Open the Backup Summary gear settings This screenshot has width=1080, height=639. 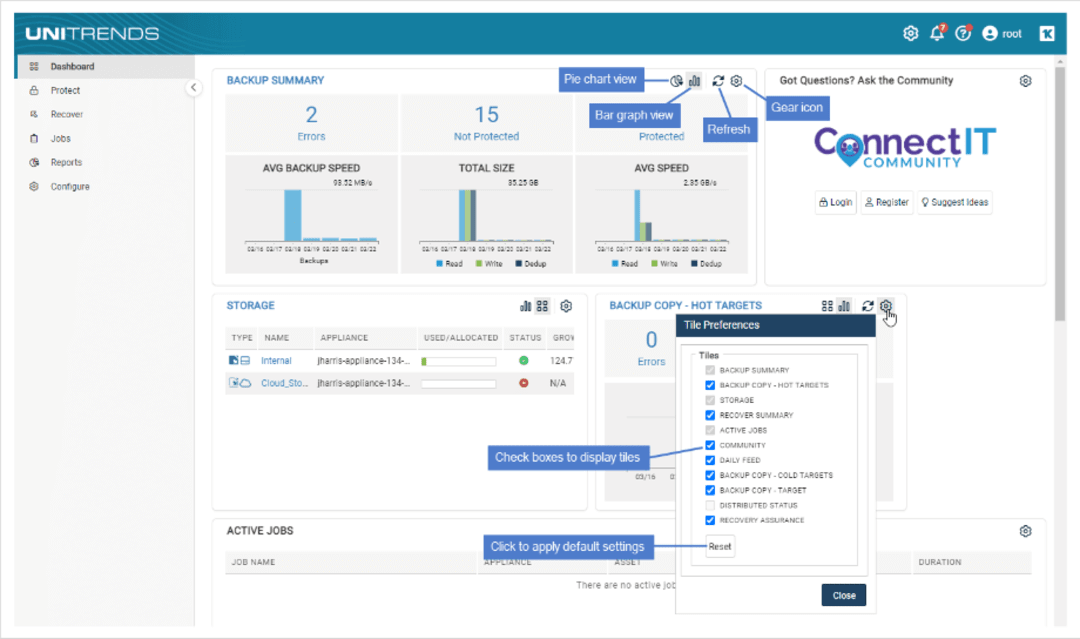[x=736, y=80]
